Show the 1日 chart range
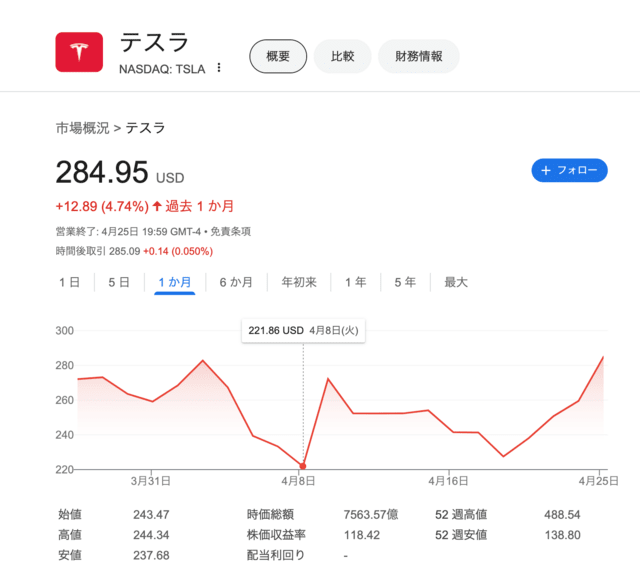The height and width of the screenshot is (562, 640). [69, 282]
